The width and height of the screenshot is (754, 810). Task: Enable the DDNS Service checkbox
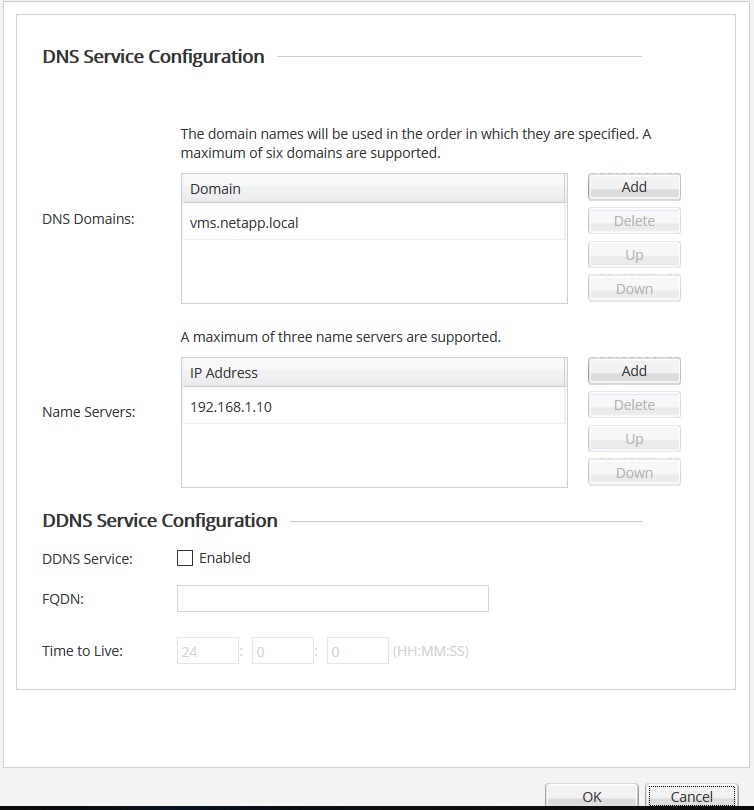coord(185,558)
